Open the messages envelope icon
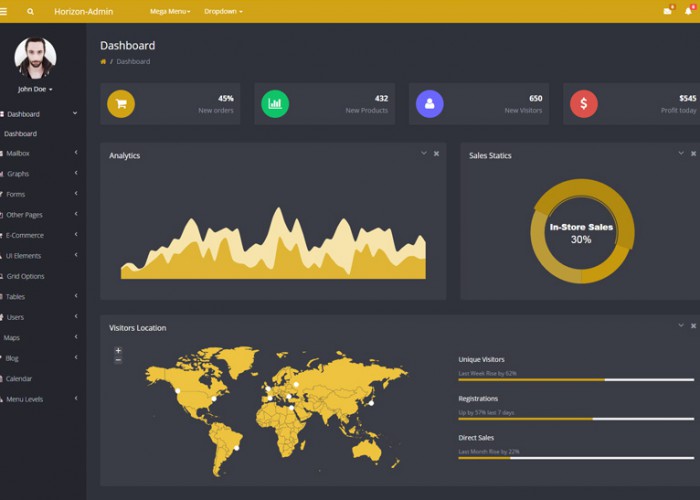 668,11
